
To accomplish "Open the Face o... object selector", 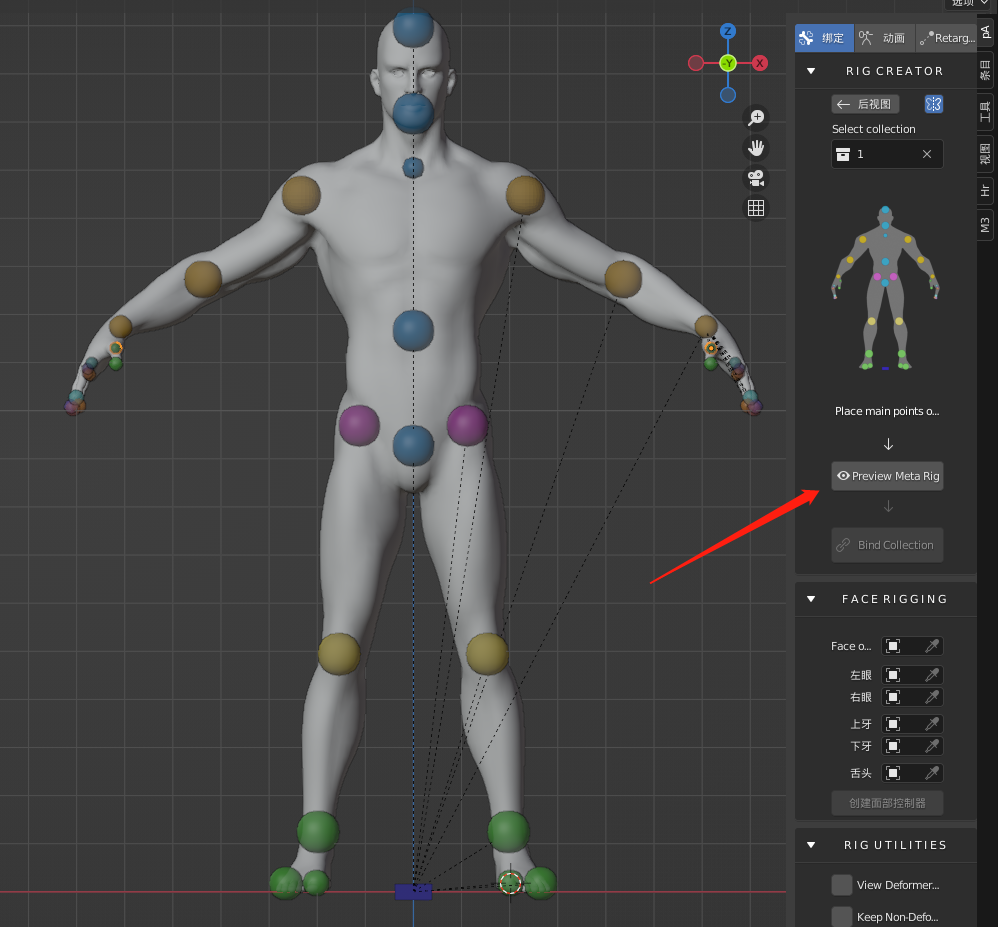I will click(911, 646).
